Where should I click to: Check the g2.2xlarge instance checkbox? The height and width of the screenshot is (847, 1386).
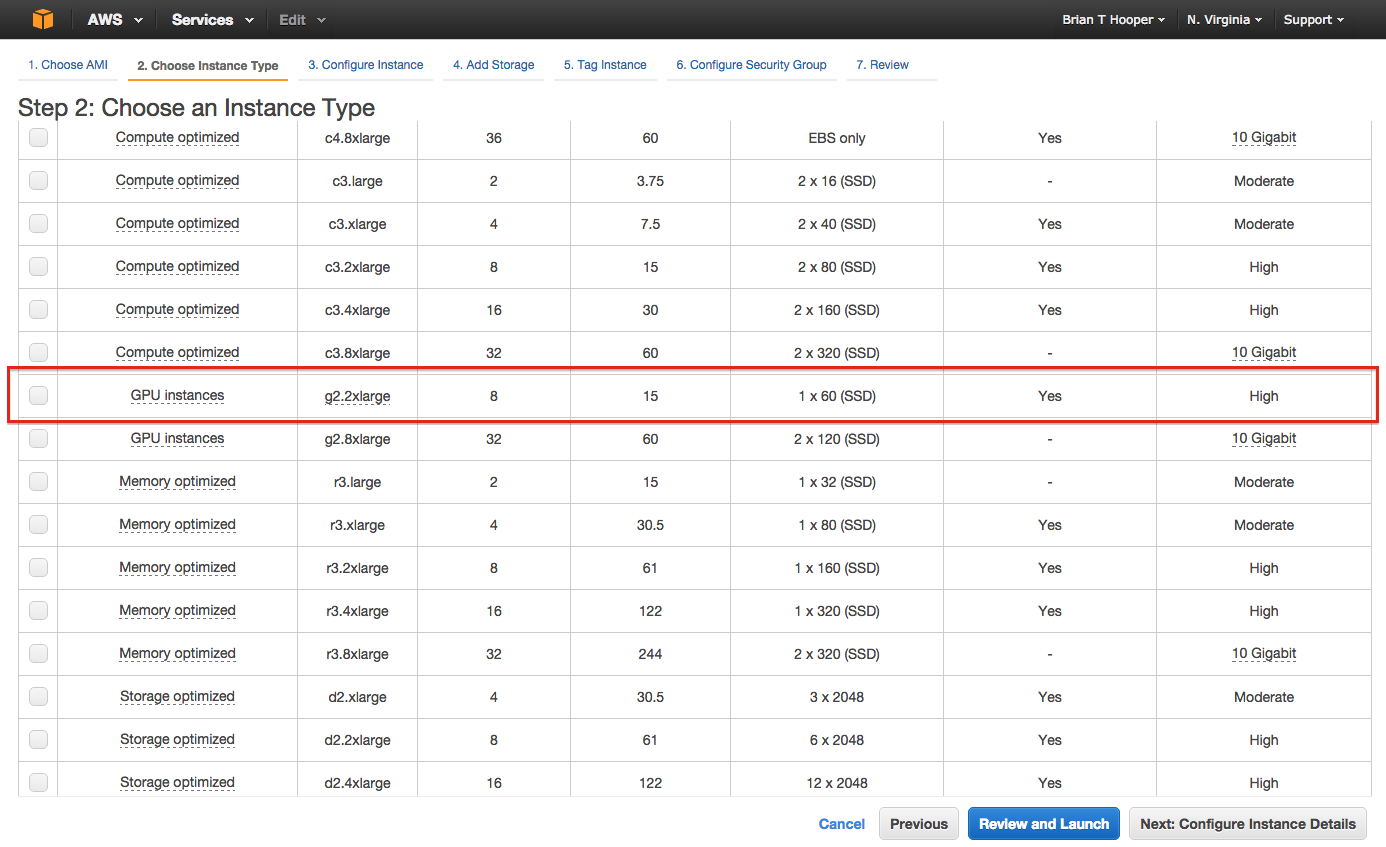[x=38, y=395]
